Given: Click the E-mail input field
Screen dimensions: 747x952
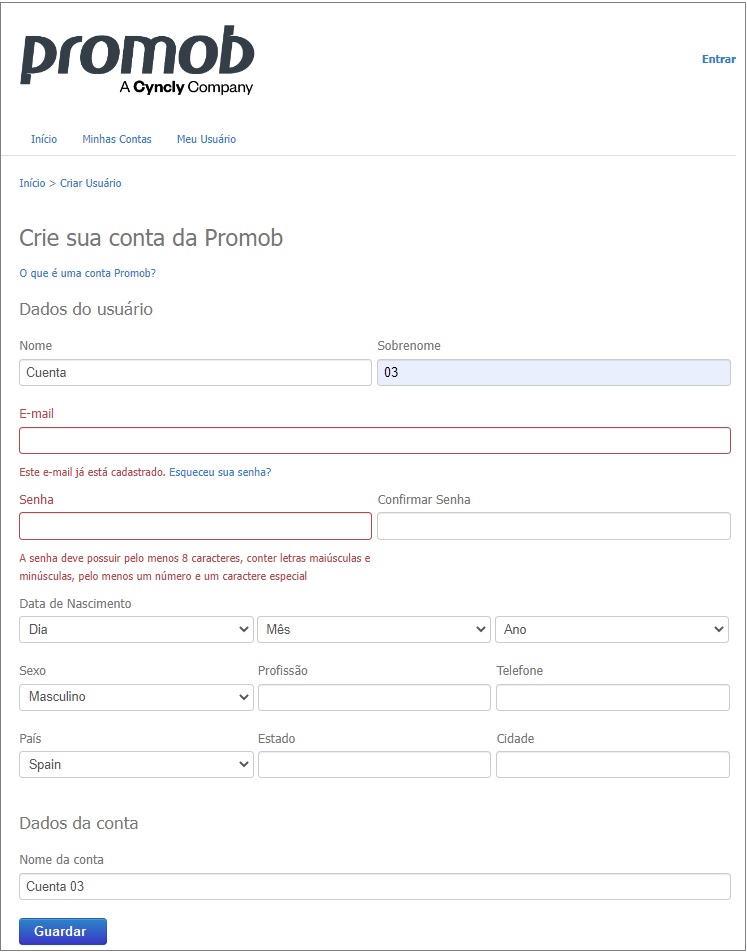Looking at the screenshot, I should coord(375,440).
